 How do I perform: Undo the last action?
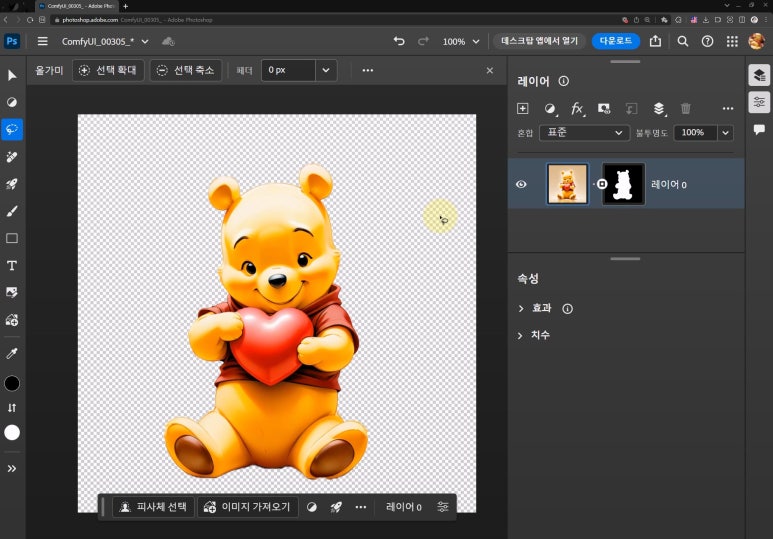(x=399, y=41)
